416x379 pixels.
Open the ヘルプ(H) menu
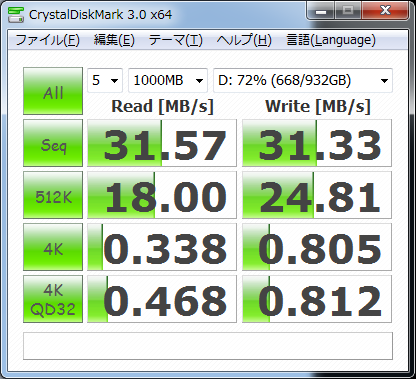coord(244,40)
